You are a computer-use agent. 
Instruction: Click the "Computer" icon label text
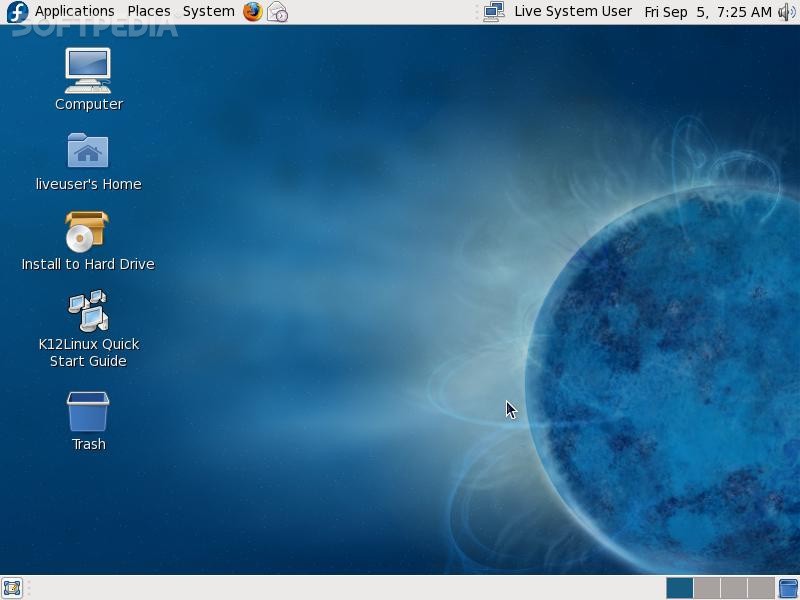click(89, 104)
